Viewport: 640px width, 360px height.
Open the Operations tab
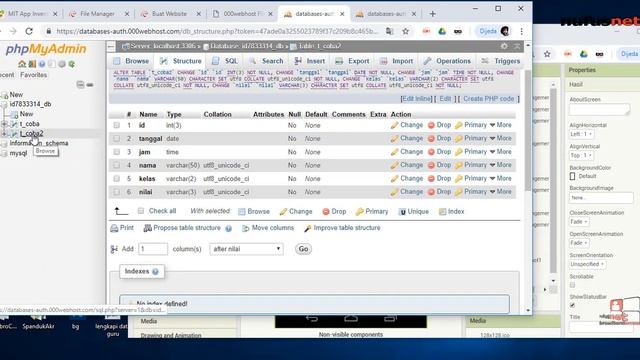[x=447, y=61]
